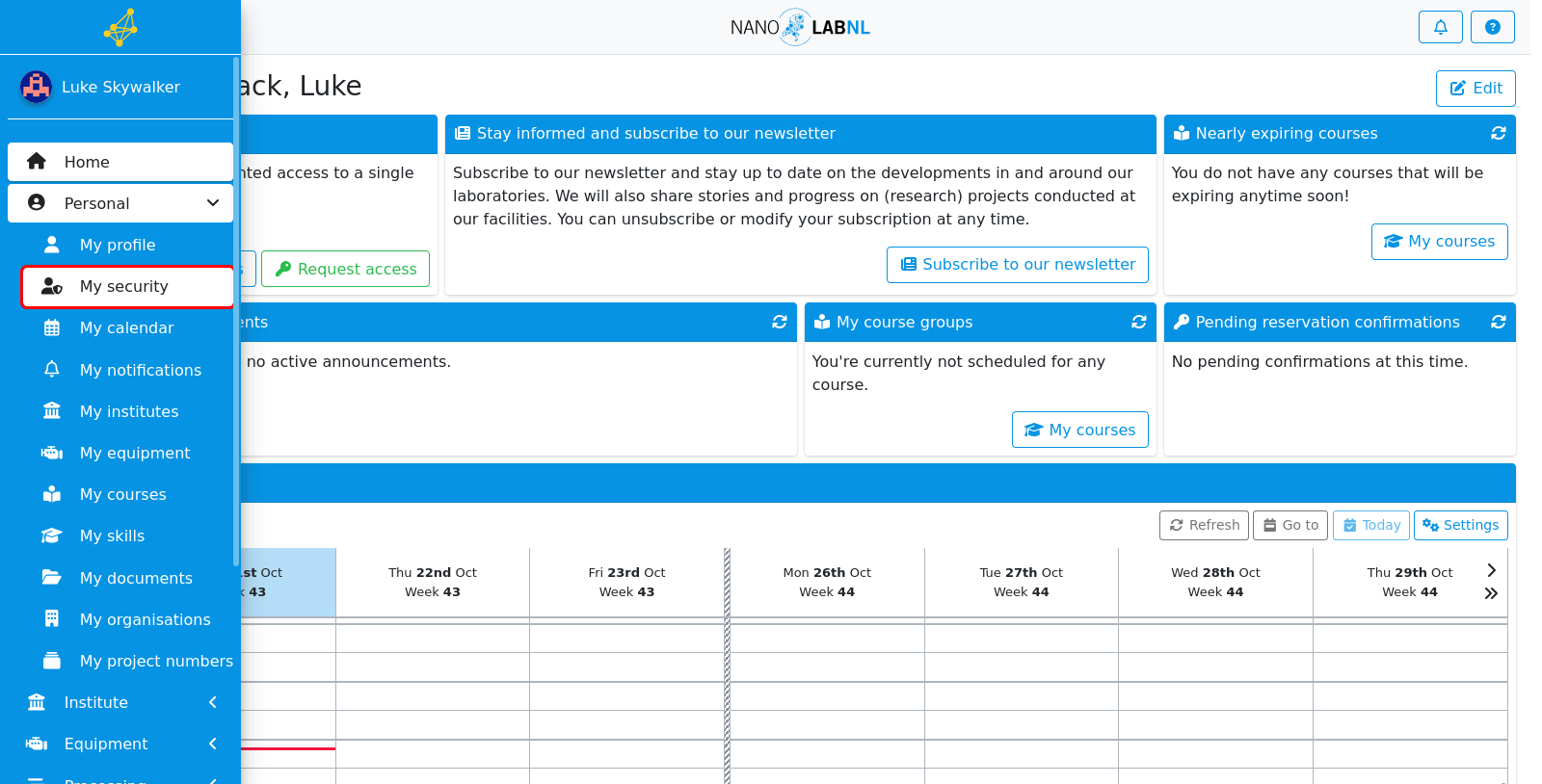This screenshot has width=1542, height=784.
Task: Open calendar Settings button
Action: [1460, 525]
